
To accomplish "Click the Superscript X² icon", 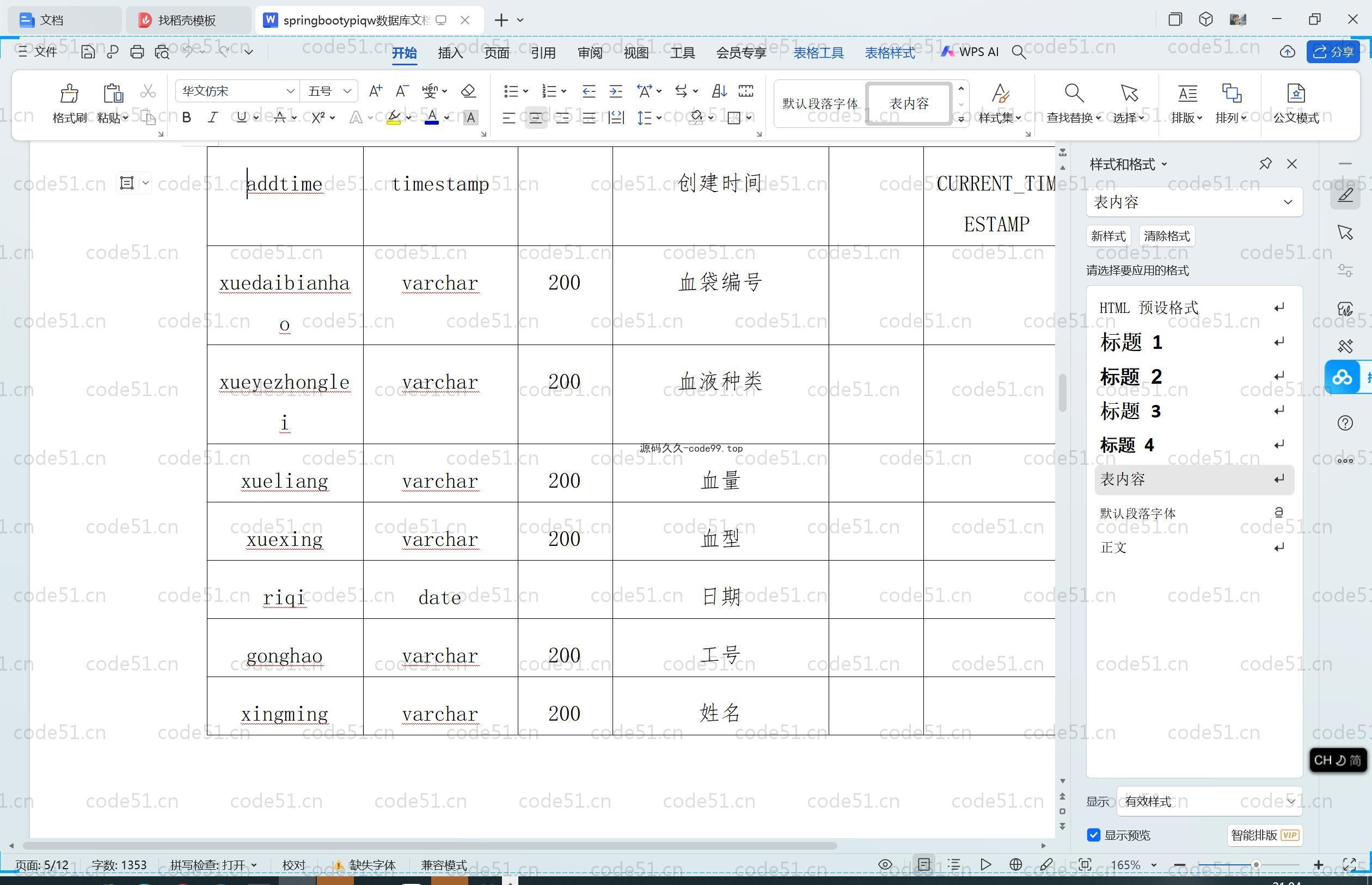I will (x=318, y=118).
